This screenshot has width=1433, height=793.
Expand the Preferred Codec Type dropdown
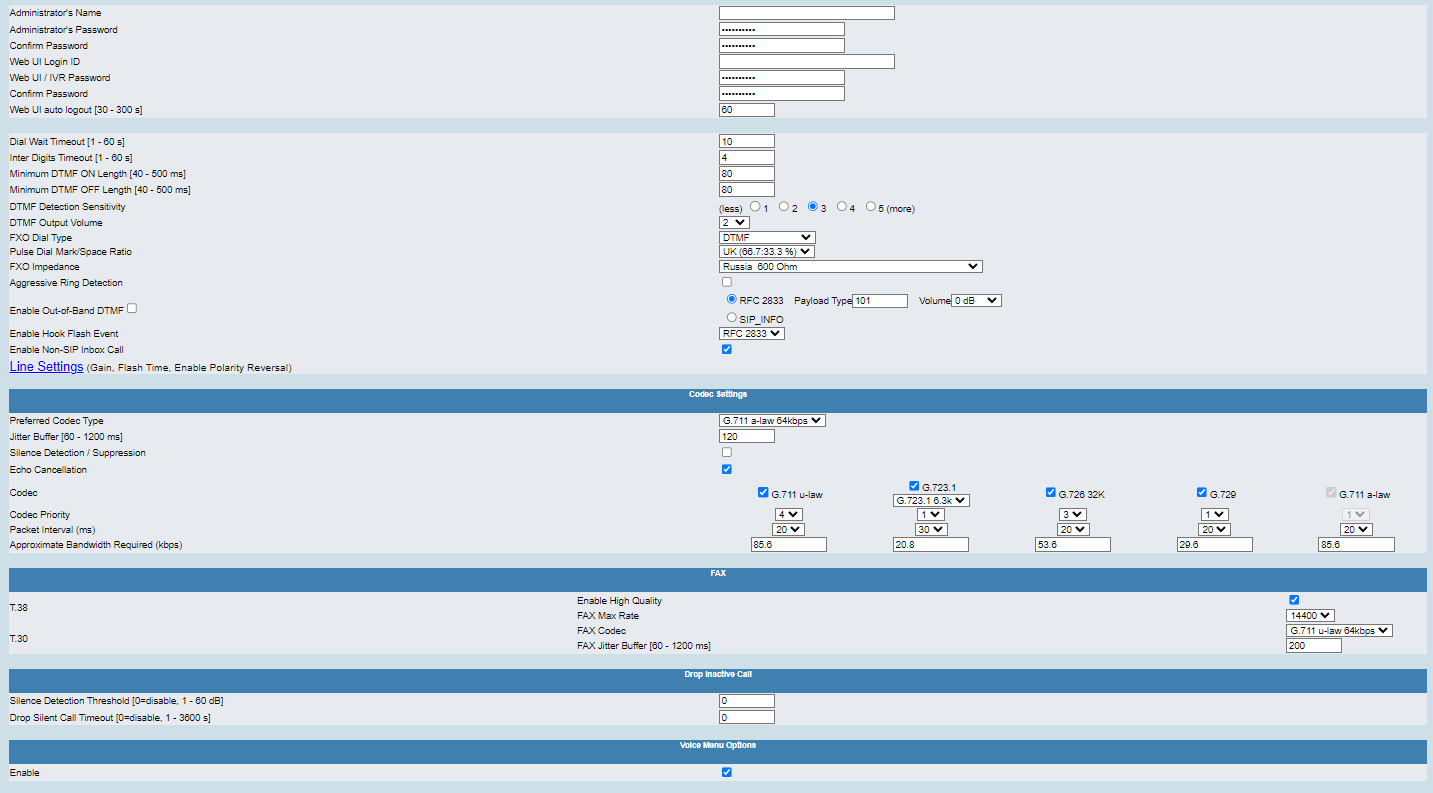point(772,421)
